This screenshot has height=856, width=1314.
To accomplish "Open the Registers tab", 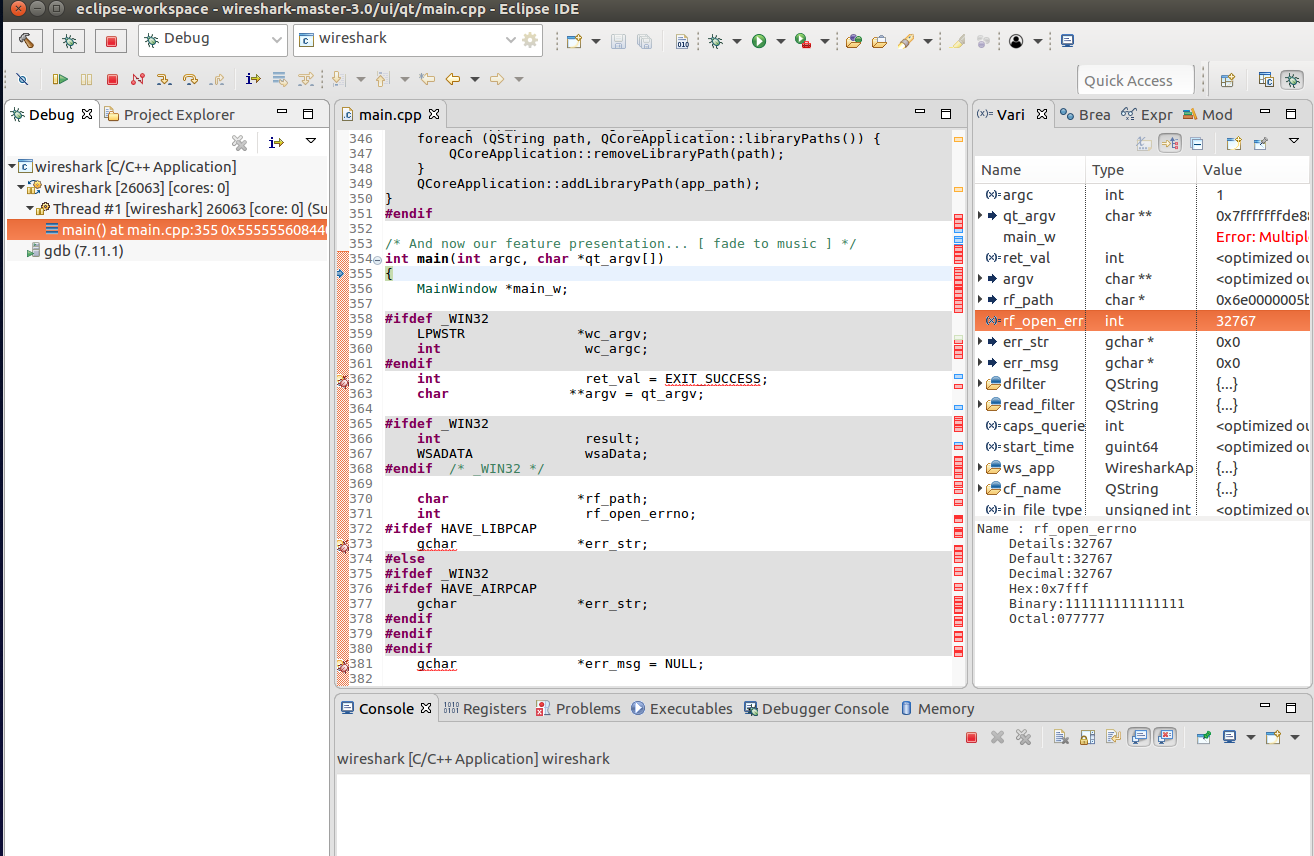I will (484, 708).
